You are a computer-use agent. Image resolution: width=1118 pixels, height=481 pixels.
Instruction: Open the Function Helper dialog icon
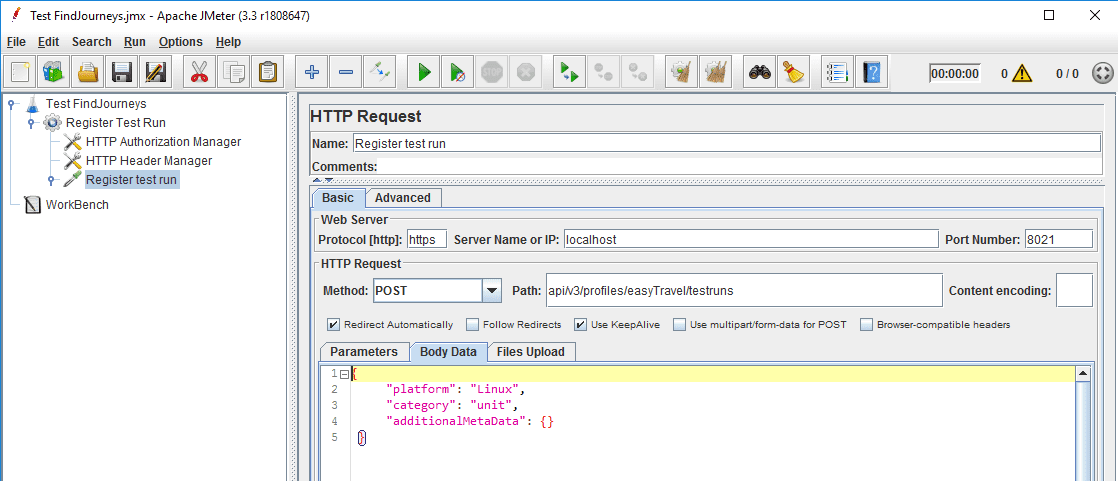coord(837,72)
